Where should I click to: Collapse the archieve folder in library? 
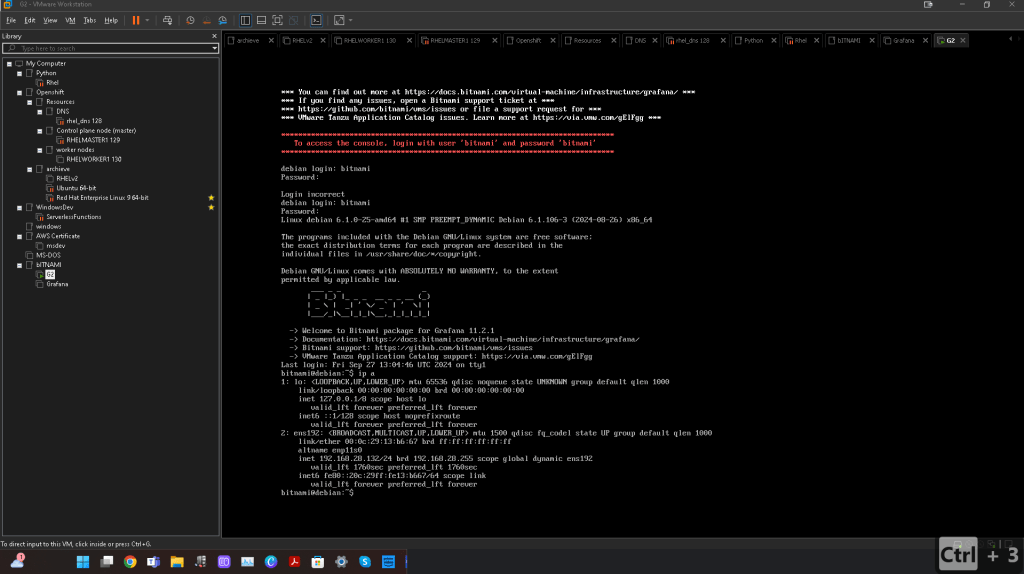(x=29, y=169)
